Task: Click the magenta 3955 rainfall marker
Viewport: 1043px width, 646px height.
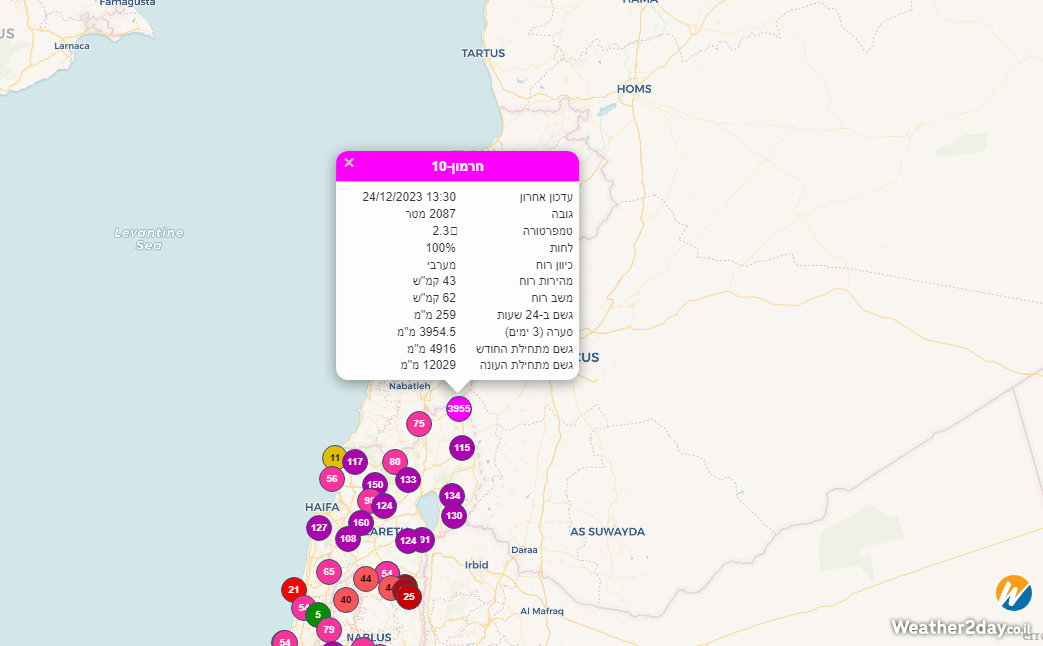Action: click(x=459, y=408)
